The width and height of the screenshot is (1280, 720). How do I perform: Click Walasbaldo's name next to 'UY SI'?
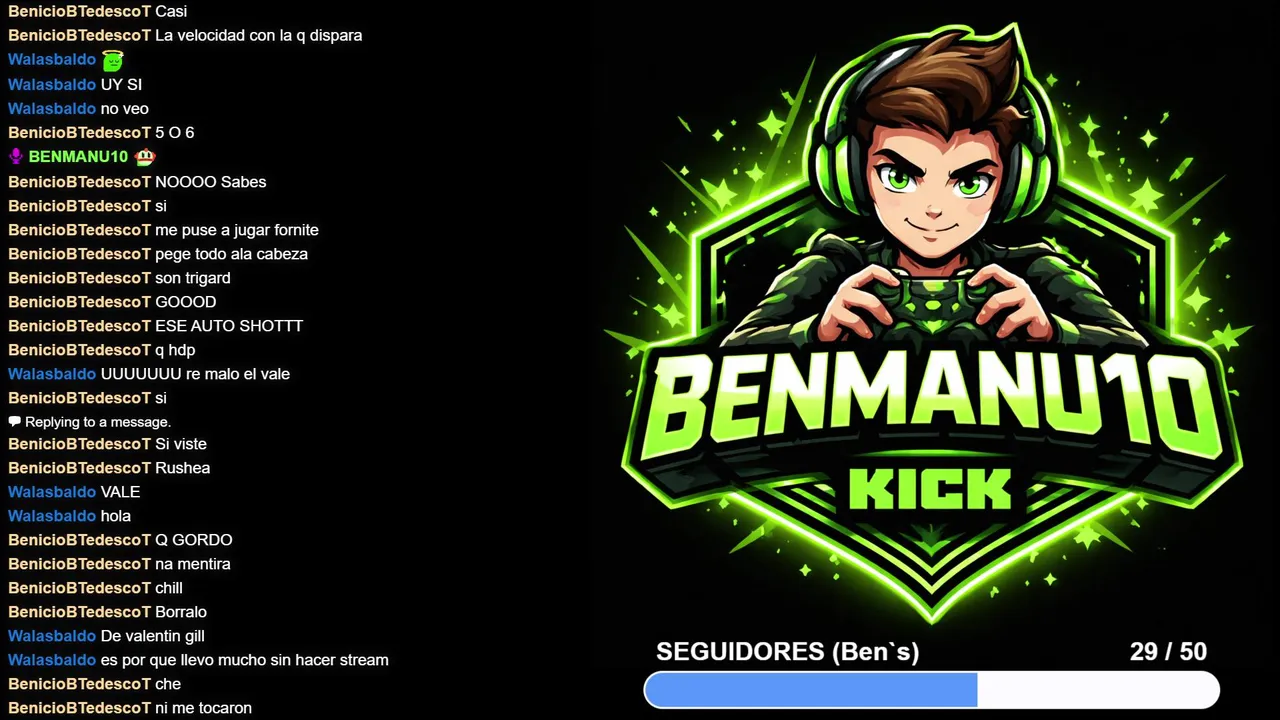pos(52,85)
